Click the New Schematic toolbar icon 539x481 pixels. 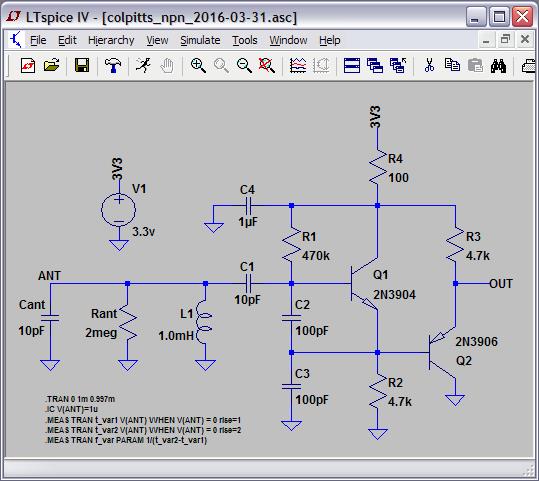point(28,65)
